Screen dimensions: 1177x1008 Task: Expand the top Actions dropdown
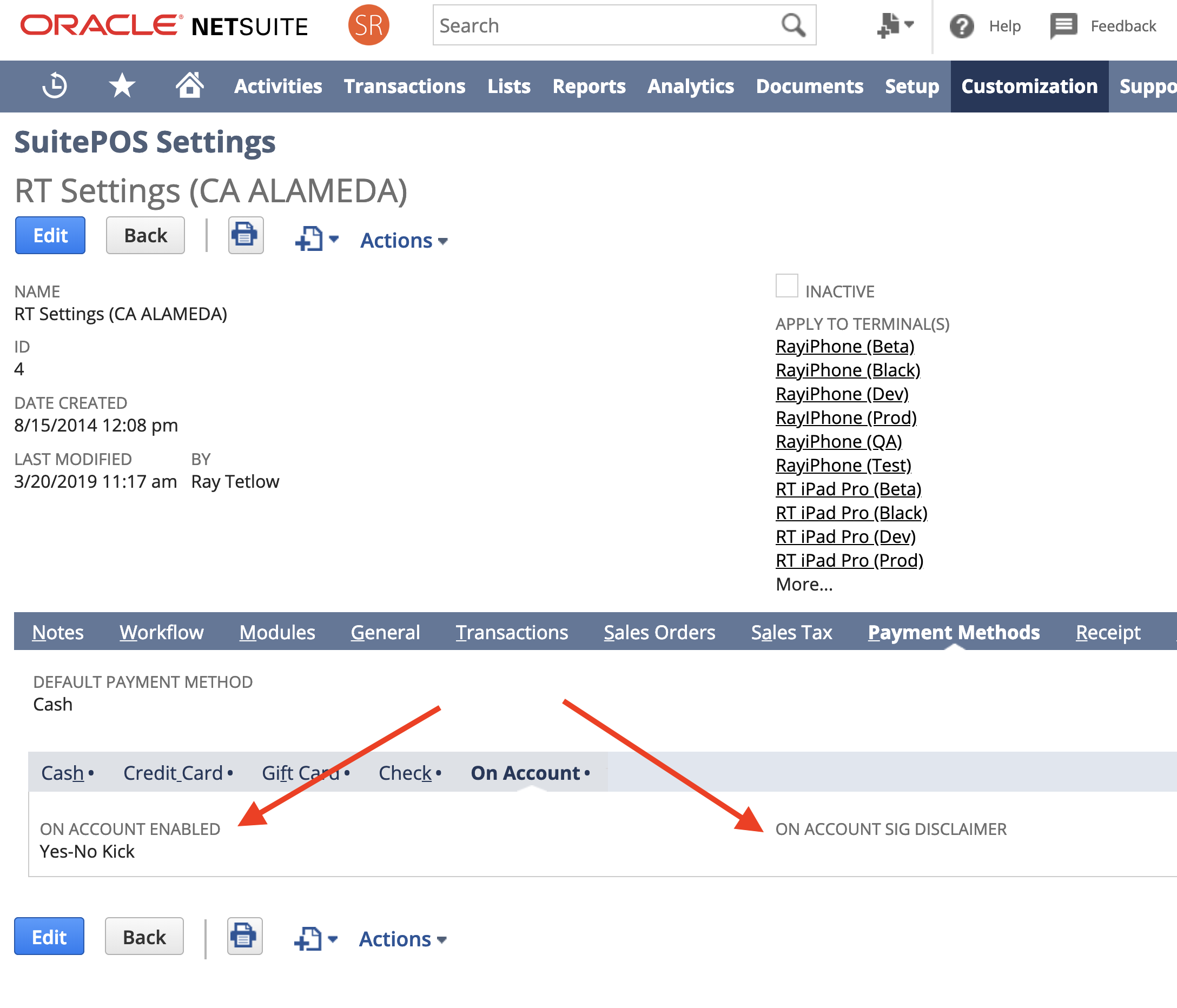[x=404, y=241]
